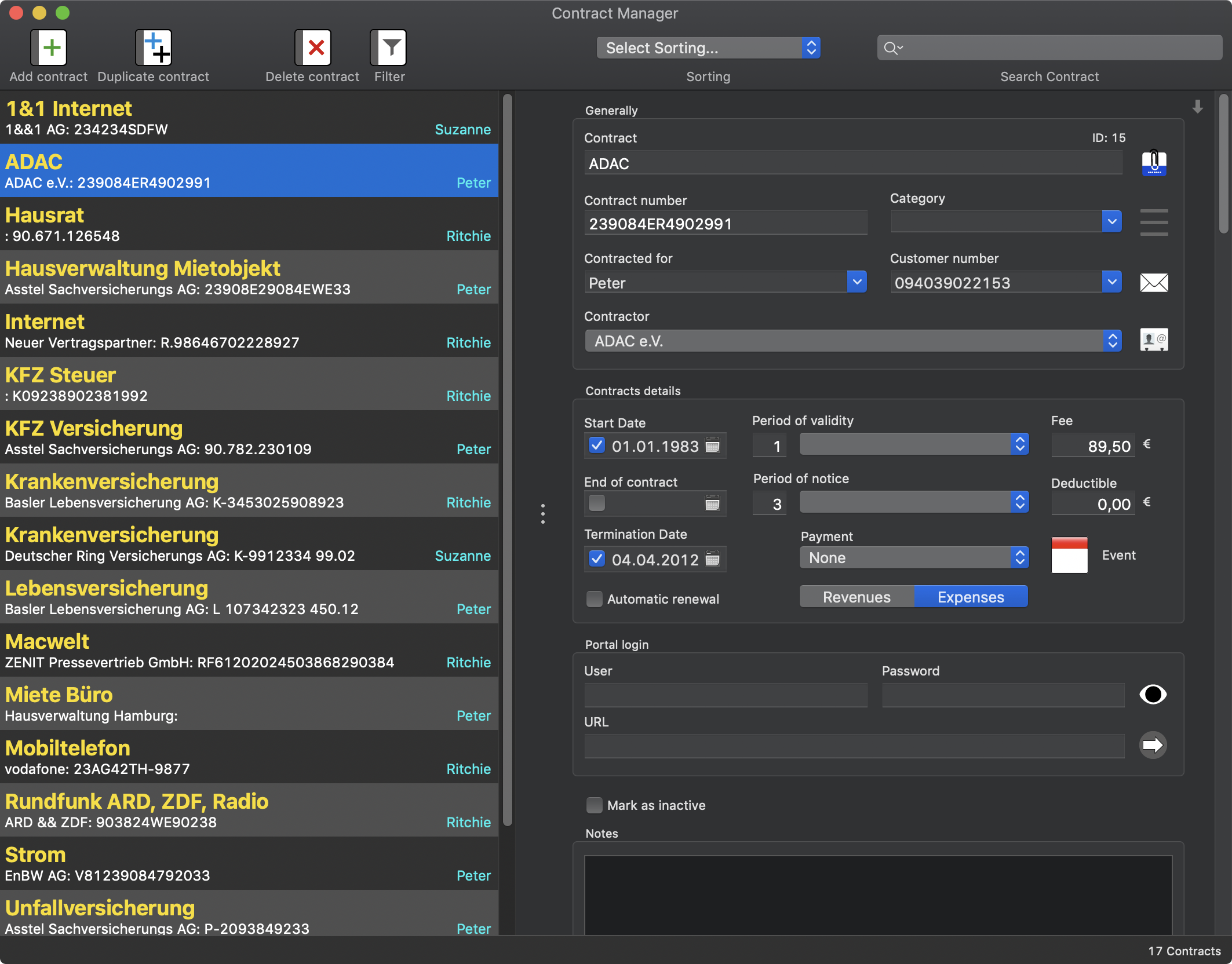This screenshot has height=964, width=1232.
Task: Select the Lebensversicherung contract
Action: (x=249, y=597)
